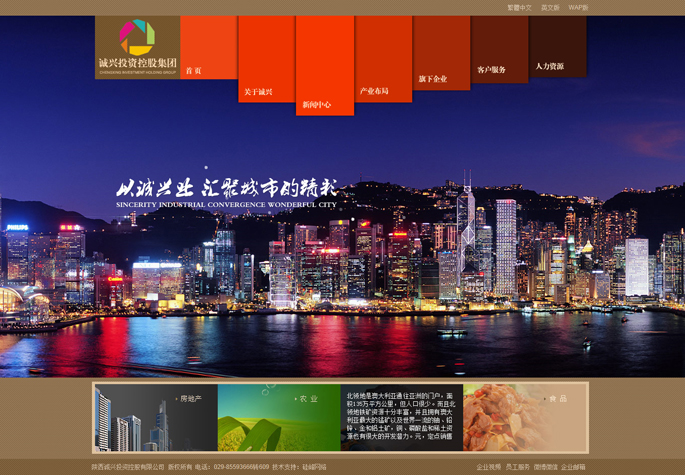Click the 硅峰网络 tech support link

tap(314, 467)
